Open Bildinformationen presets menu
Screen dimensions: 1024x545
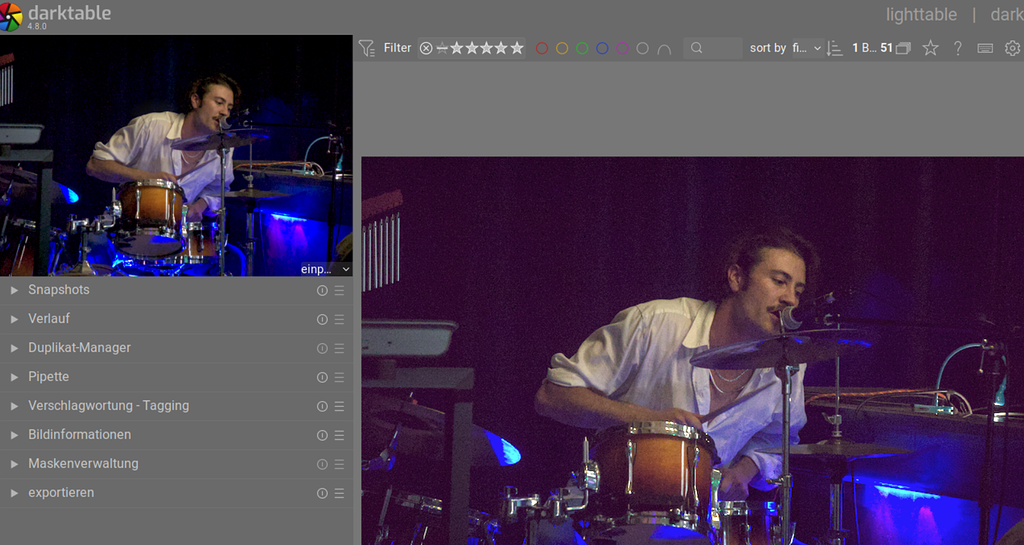click(340, 435)
